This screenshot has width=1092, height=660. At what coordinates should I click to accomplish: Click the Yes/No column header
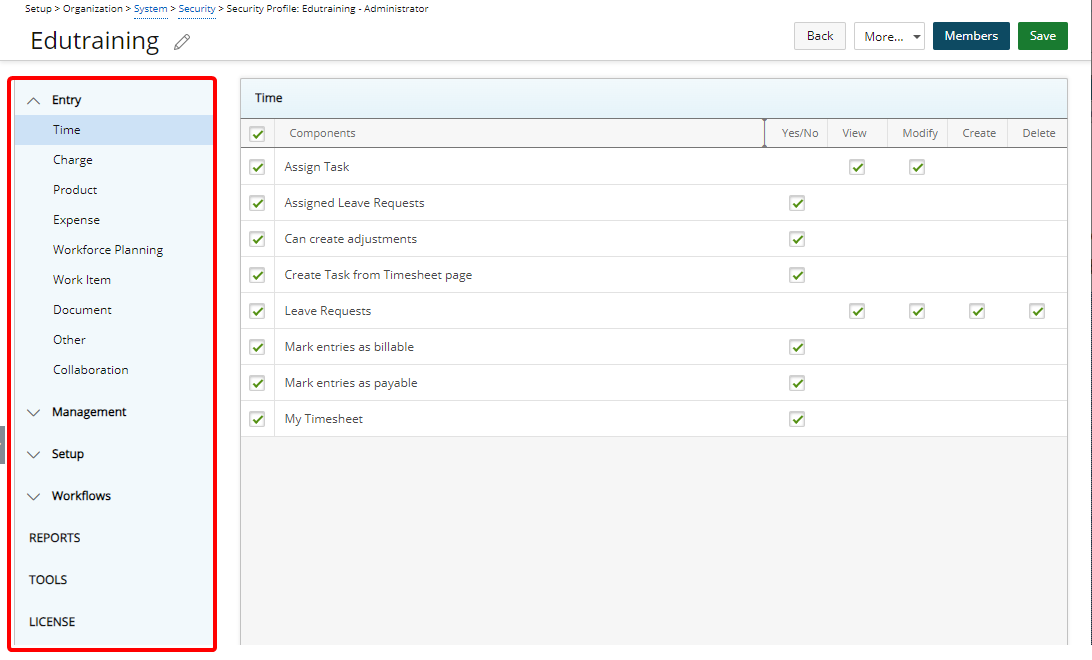coord(797,133)
